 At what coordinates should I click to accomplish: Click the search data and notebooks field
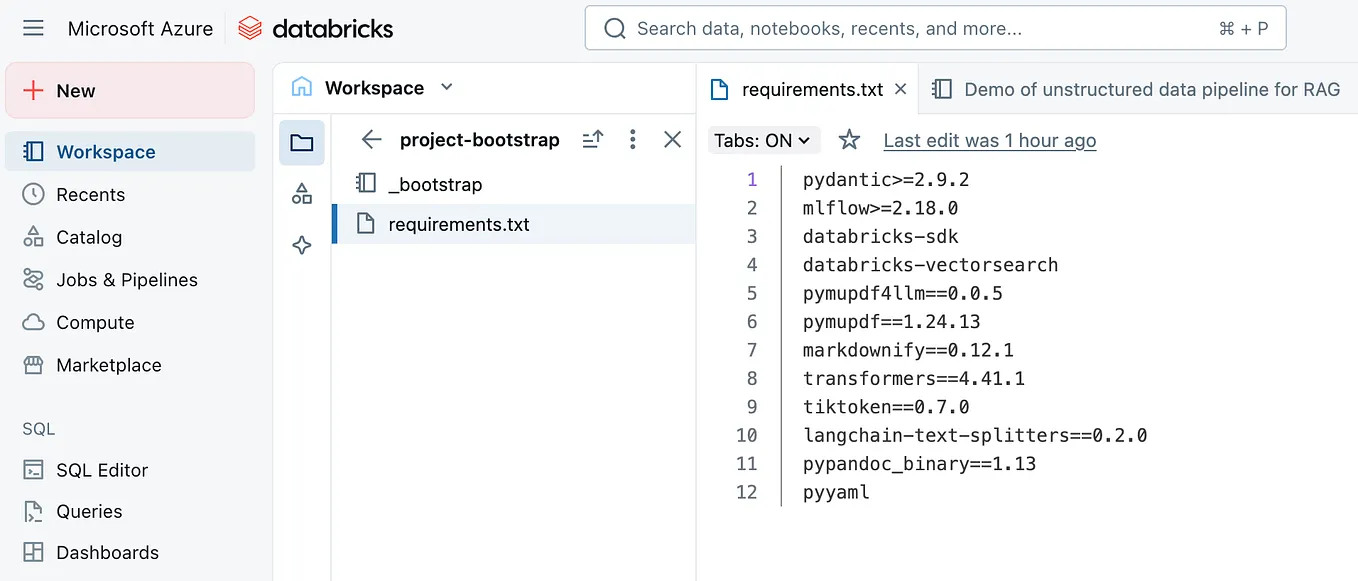935,28
